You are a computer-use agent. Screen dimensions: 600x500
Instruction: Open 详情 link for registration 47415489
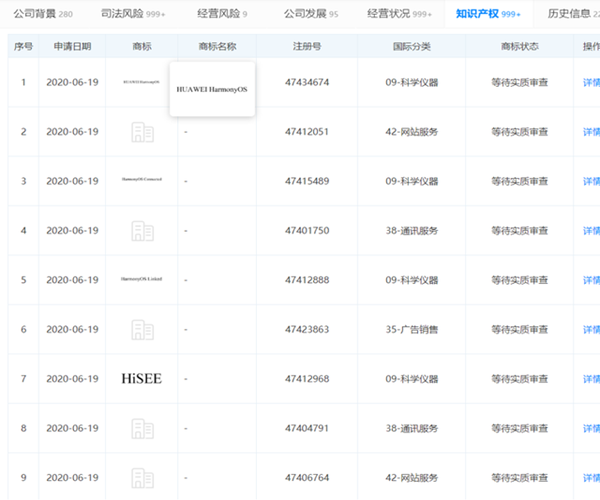(591, 181)
